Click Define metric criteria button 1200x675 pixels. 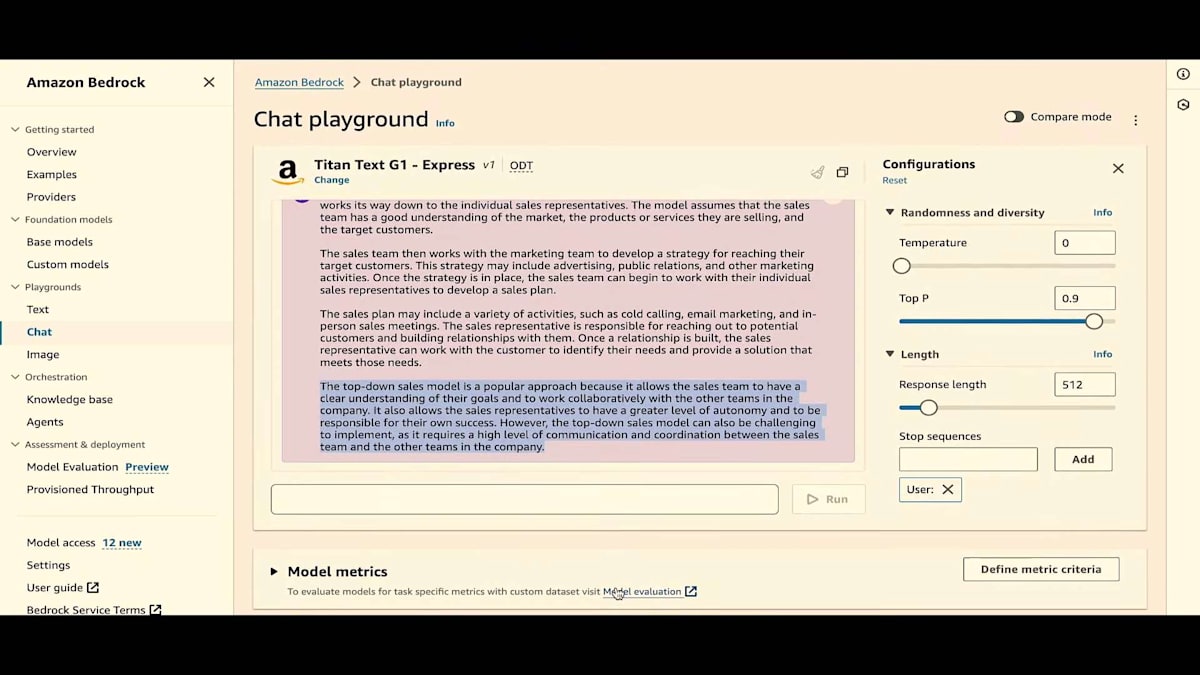point(1041,569)
